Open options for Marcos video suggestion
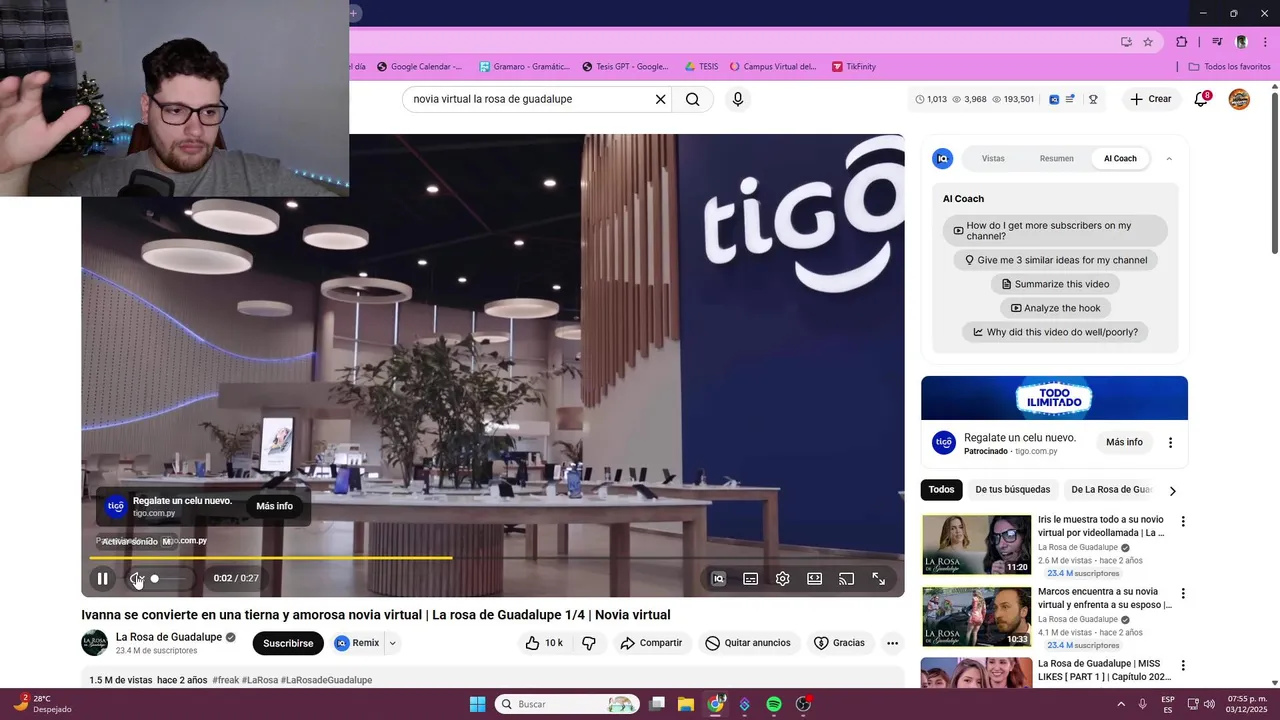Screen dimensions: 1280x720 [x=1183, y=593]
